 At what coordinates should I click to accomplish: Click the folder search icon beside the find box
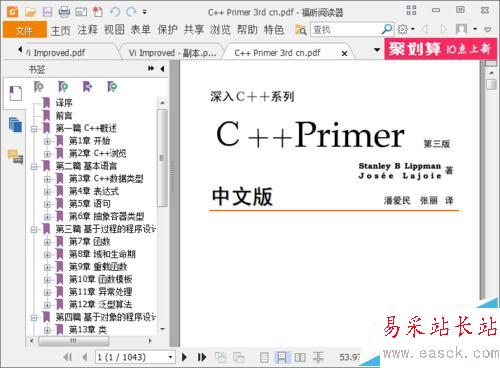click(301, 30)
